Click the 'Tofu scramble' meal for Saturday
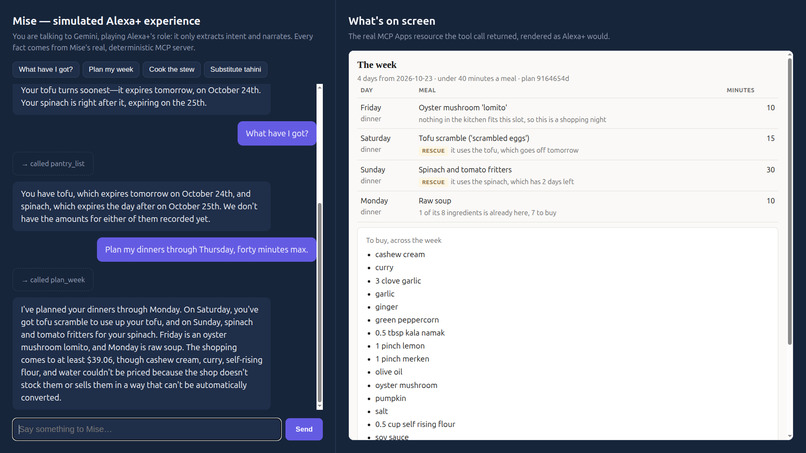The image size is (806, 453). tap(473, 138)
